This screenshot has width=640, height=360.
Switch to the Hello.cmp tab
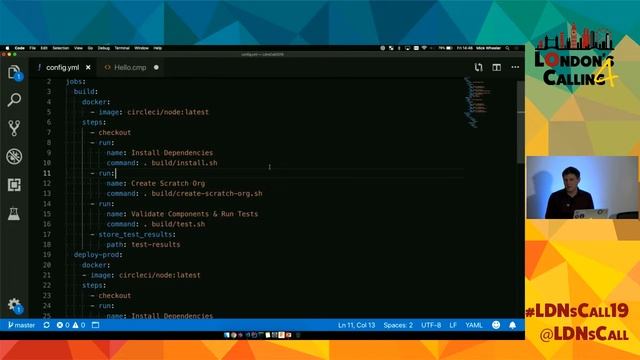(130, 67)
